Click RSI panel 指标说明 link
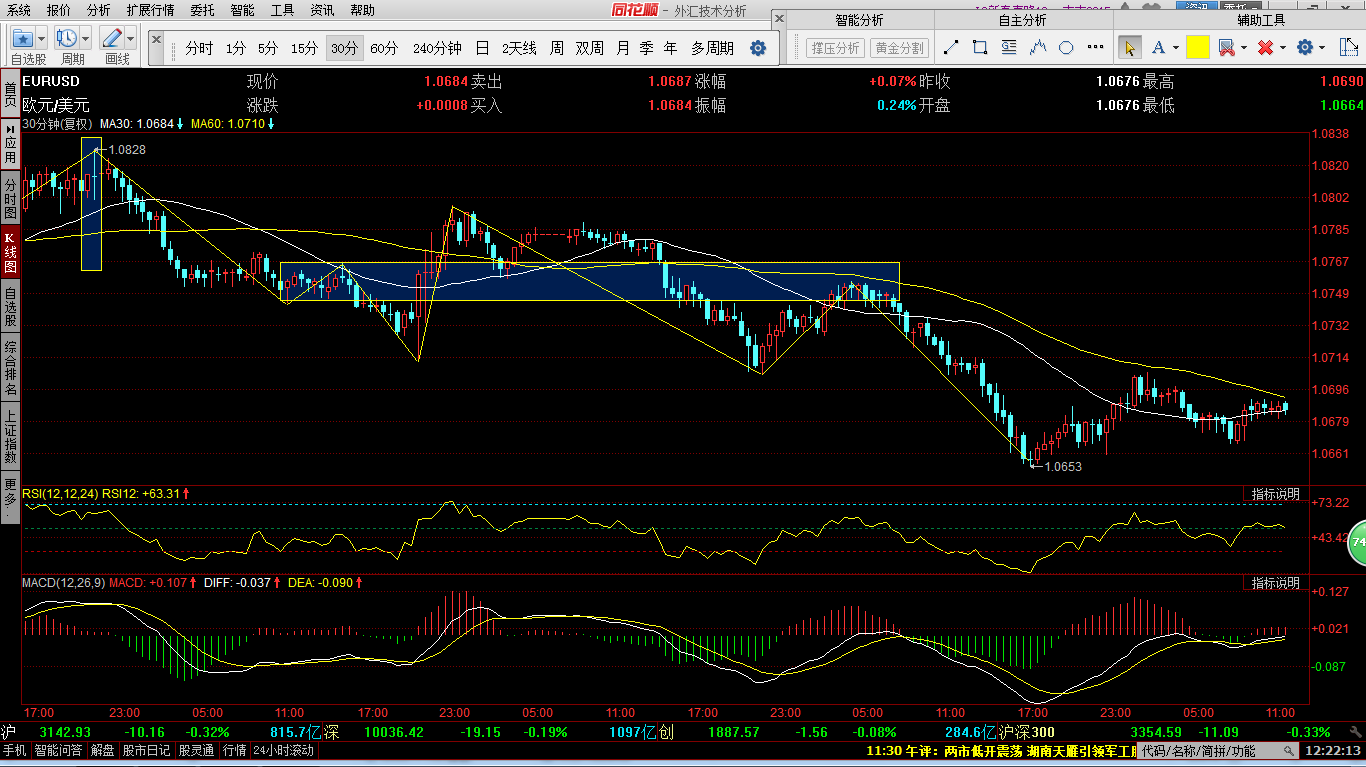The image size is (1366, 767). [x=1276, y=494]
